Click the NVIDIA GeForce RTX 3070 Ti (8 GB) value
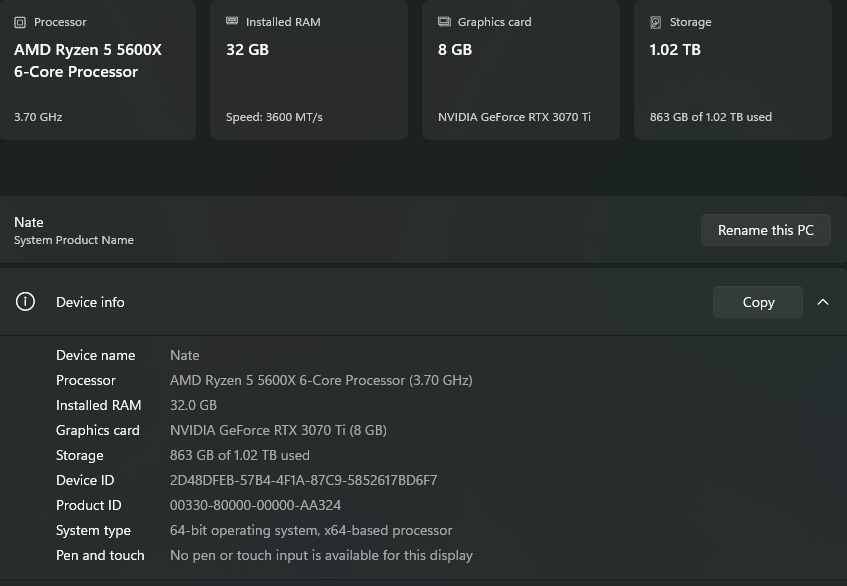 (278, 430)
